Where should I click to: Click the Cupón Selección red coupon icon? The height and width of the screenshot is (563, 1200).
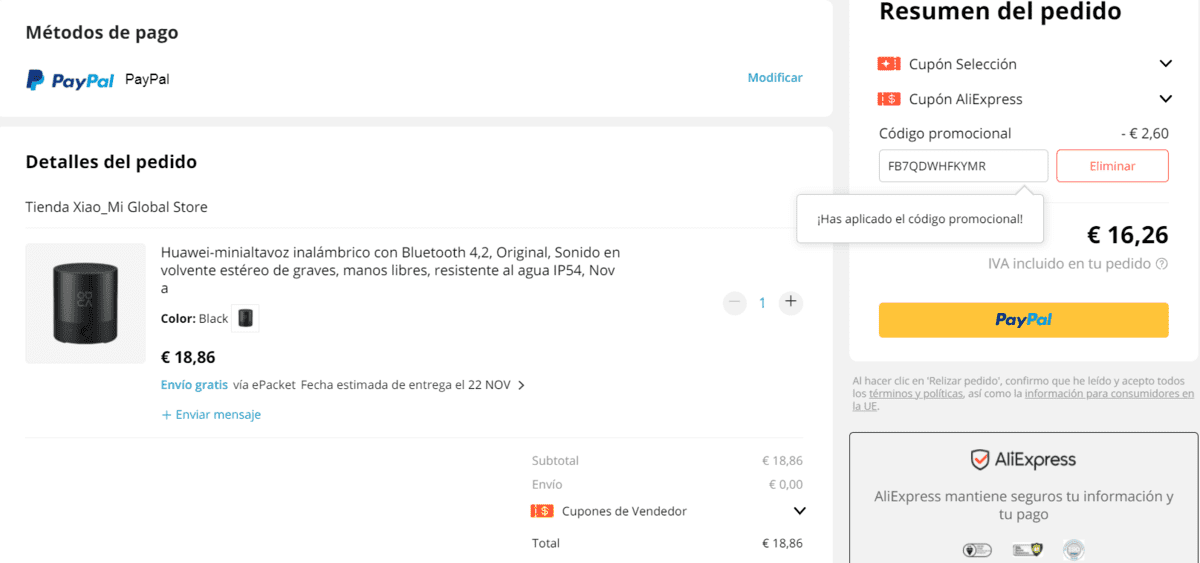[889, 64]
